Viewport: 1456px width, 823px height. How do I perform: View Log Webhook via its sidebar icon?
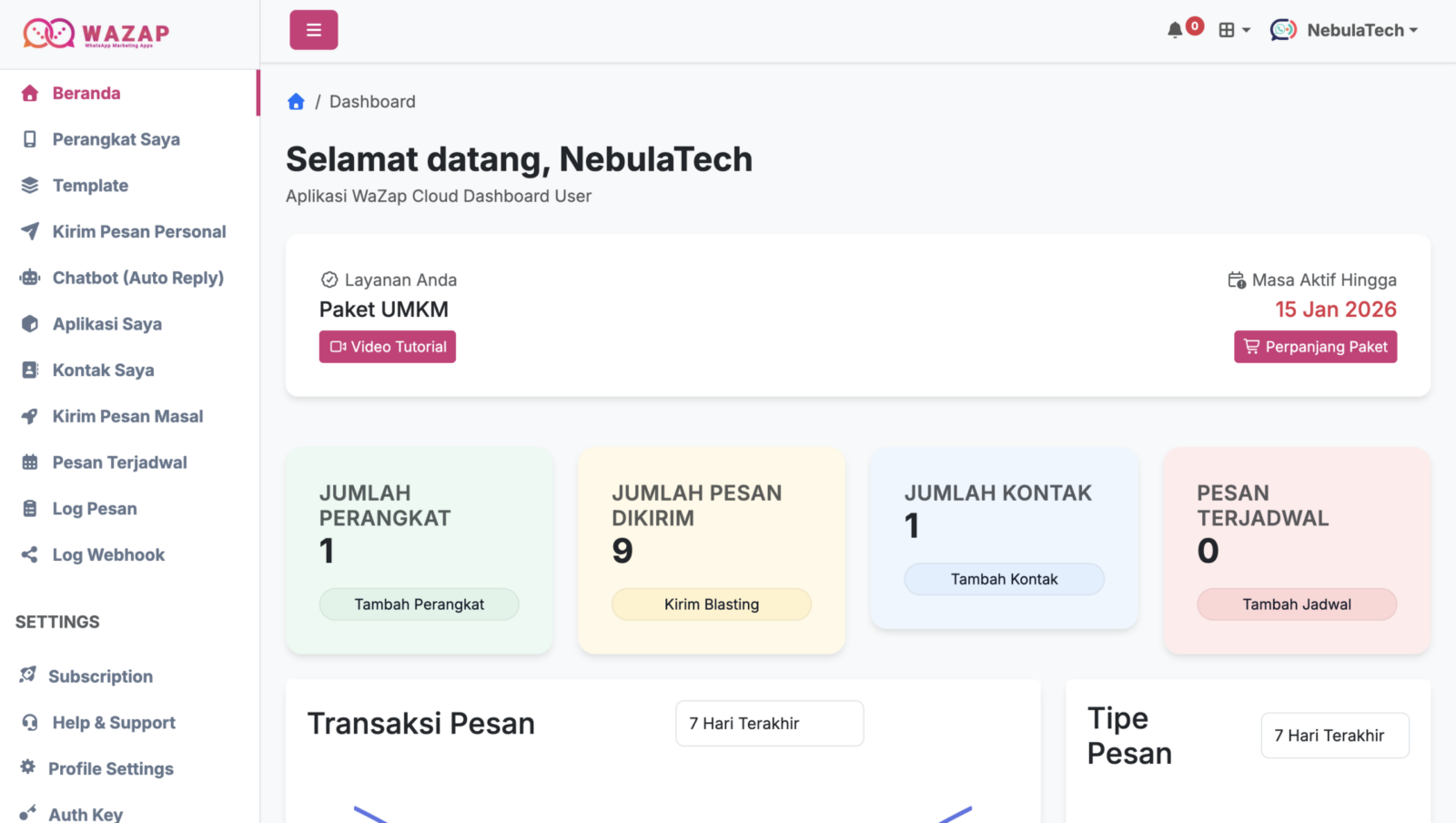[x=30, y=554]
